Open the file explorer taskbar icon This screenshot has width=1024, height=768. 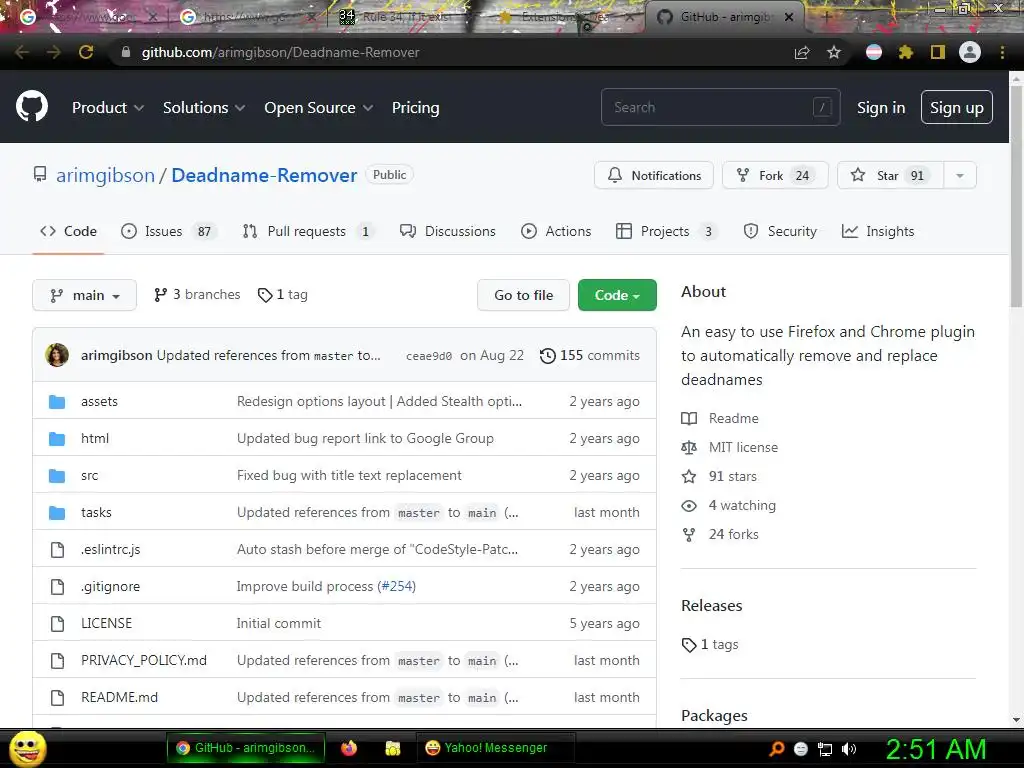tap(392, 748)
